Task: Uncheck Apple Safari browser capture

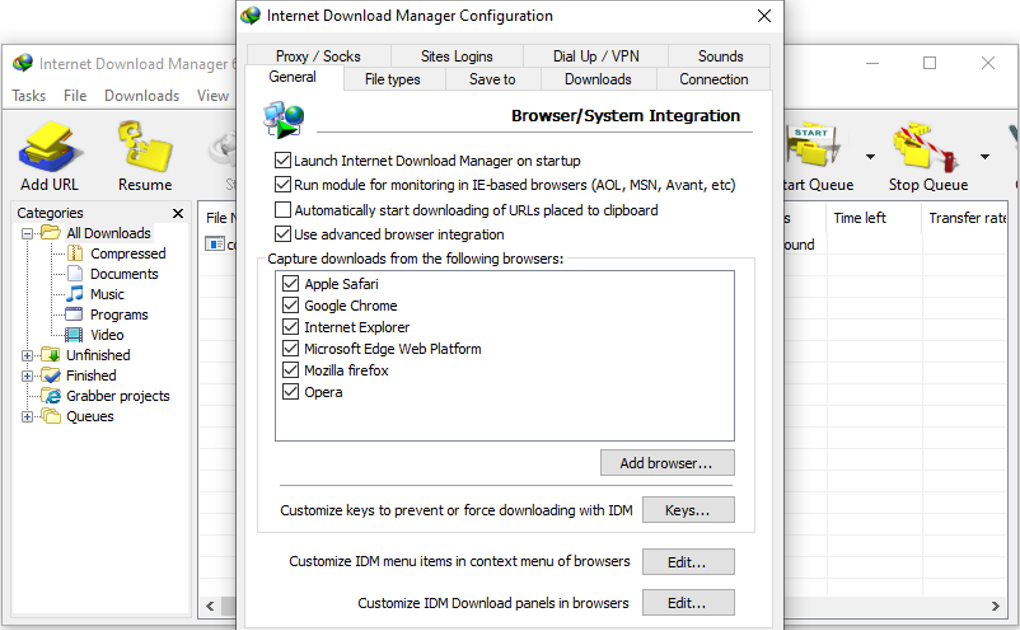Action: coord(290,284)
